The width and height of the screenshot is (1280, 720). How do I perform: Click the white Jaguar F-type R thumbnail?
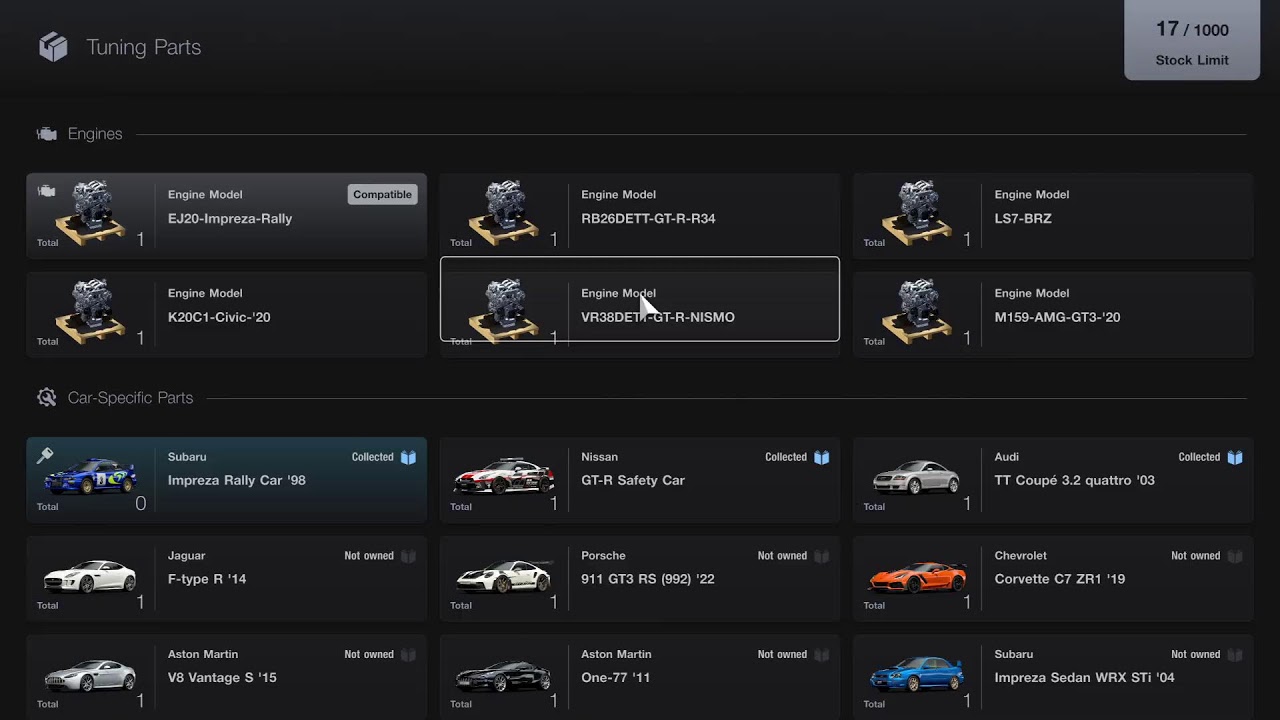tap(90, 576)
